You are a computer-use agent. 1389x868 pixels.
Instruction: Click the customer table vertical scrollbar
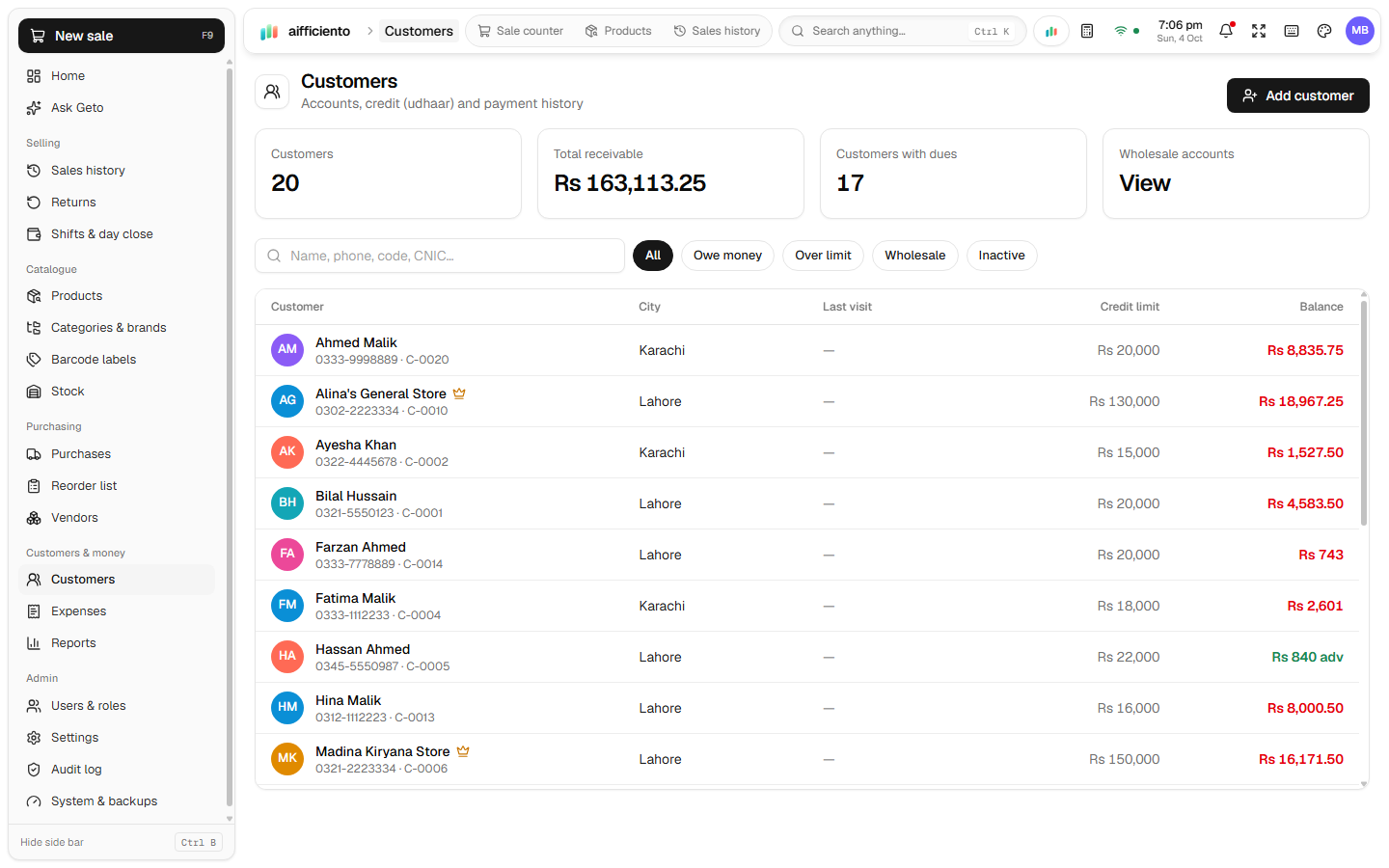click(1364, 415)
